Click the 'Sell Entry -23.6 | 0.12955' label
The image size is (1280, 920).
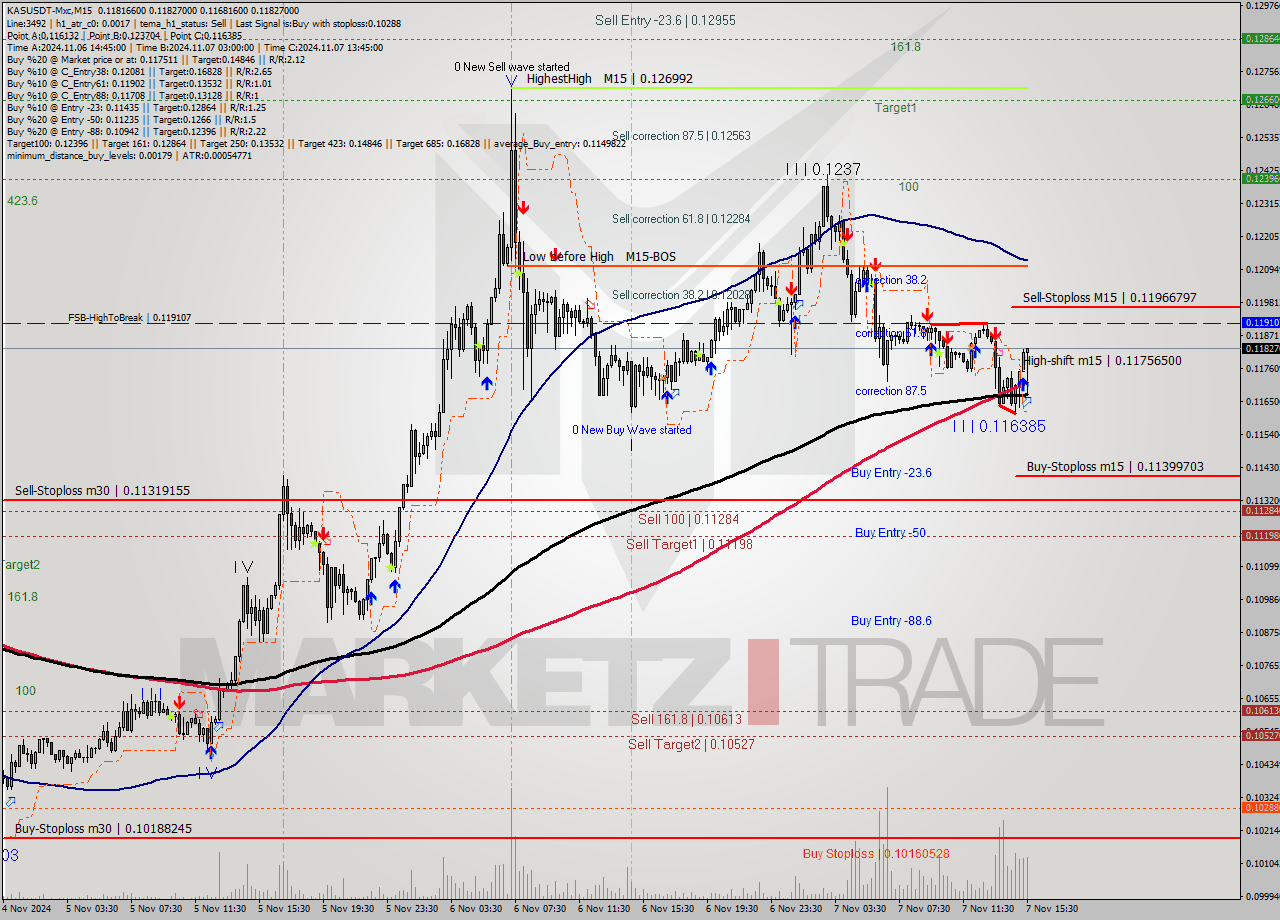(664, 20)
